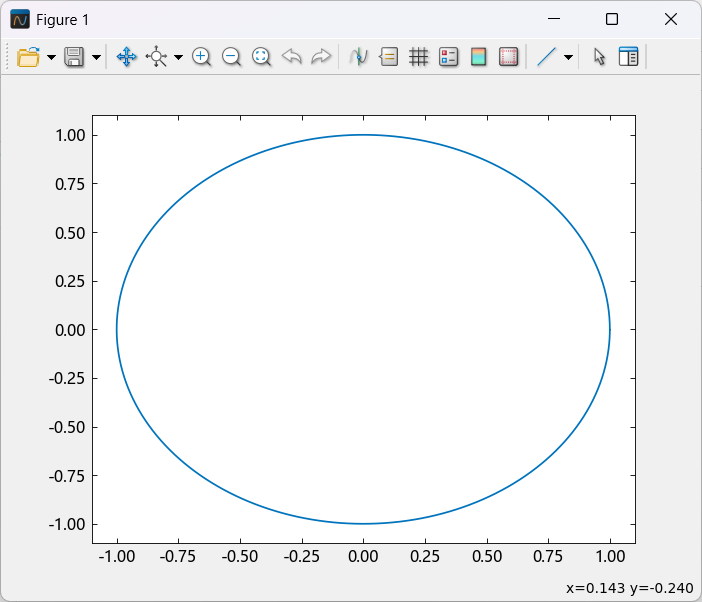This screenshot has width=702, height=602.
Task: Click the Figure 1 window title
Action: pyautogui.click(x=62, y=20)
